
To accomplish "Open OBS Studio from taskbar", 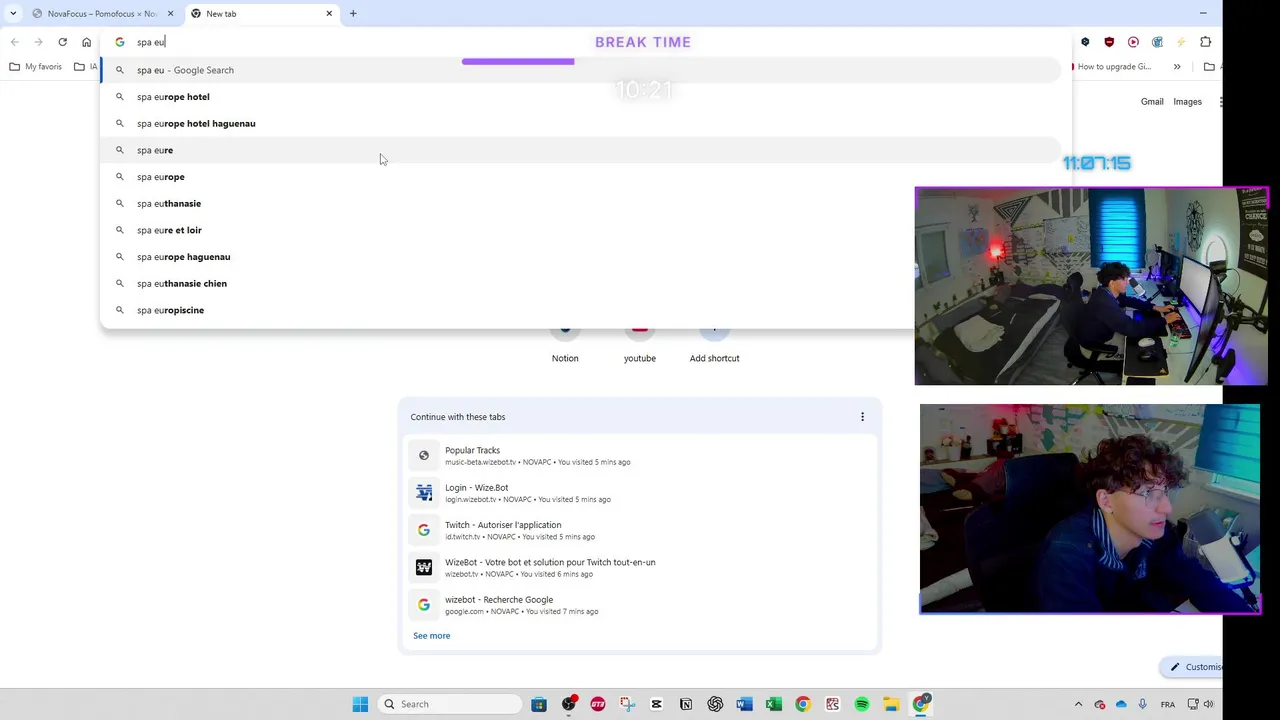I will [568, 704].
